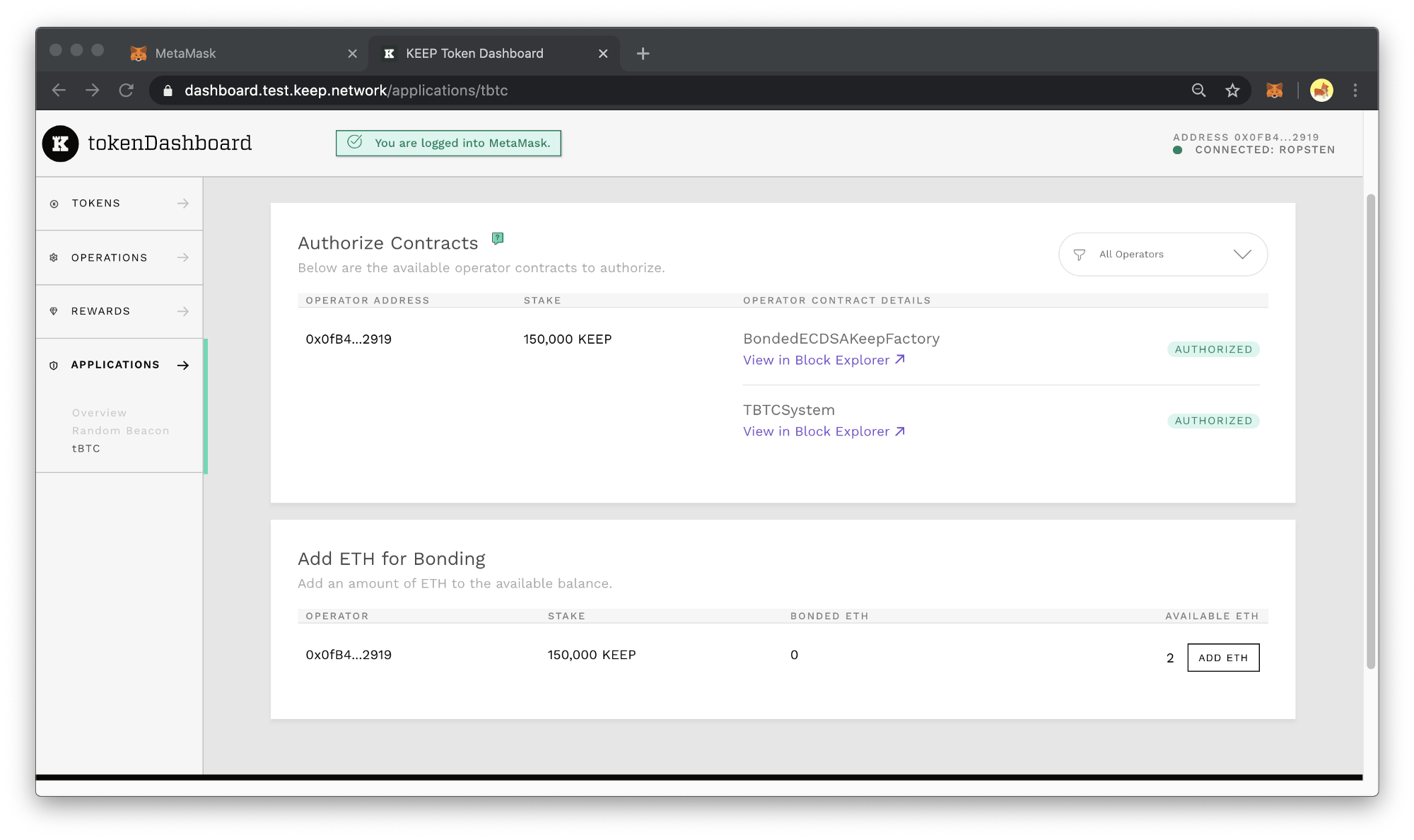The height and width of the screenshot is (840, 1414).
Task: Click the ADDRESS 0X0FB4...2919 header text
Action: coord(1246,137)
